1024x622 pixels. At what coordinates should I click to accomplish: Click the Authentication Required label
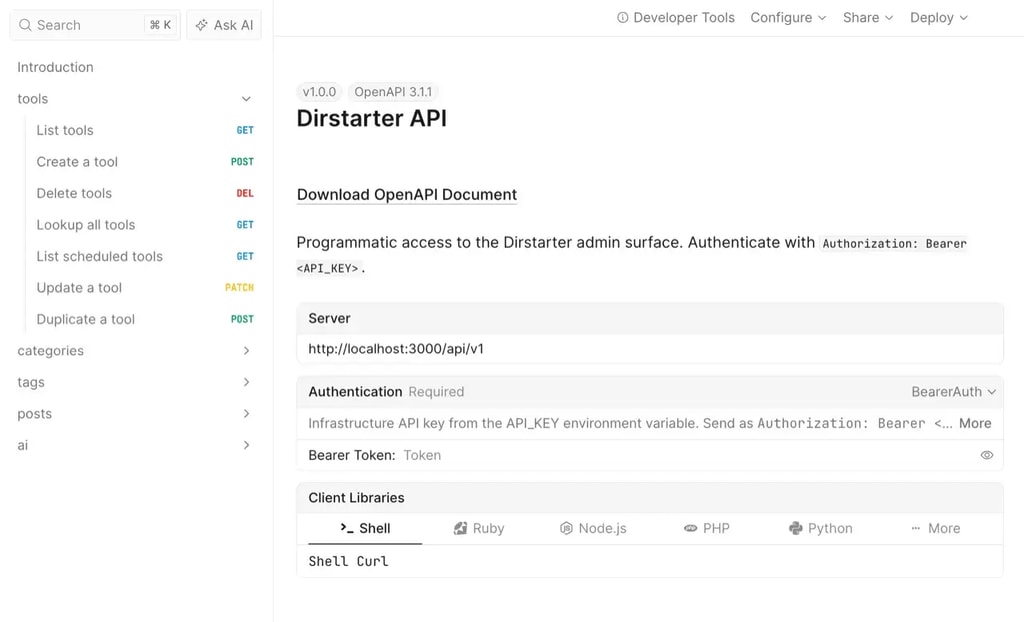tap(386, 391)
